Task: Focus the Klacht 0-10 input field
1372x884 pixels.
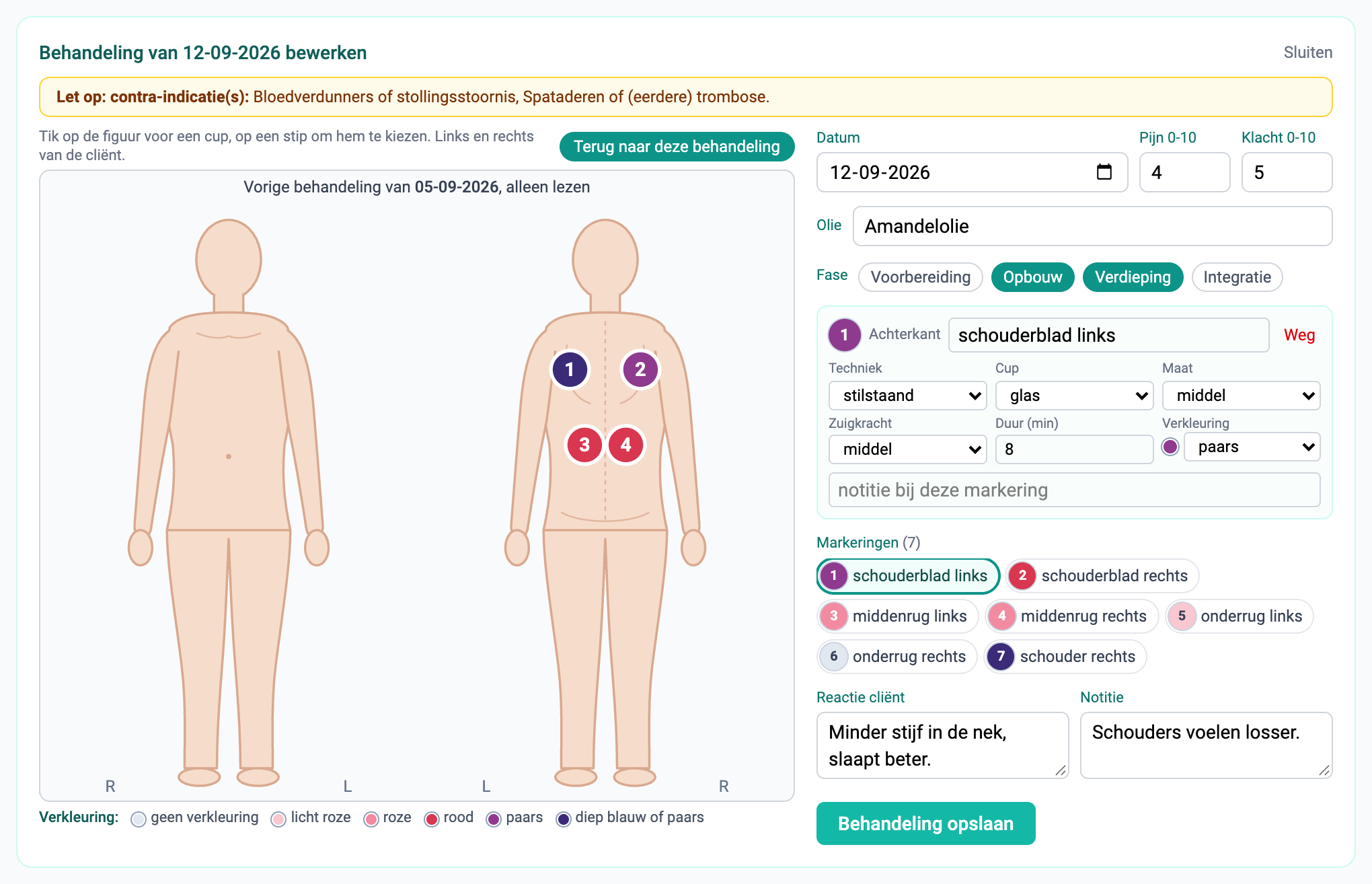Action: 1287,172
